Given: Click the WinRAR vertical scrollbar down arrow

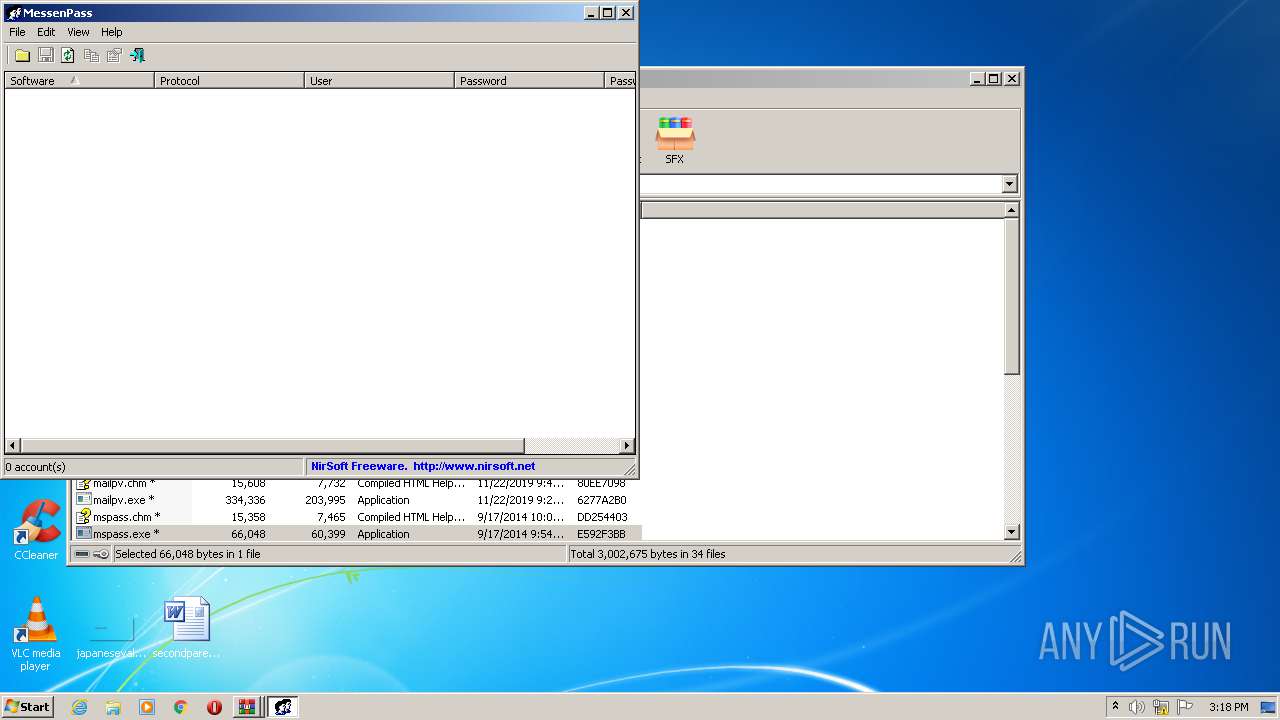Looking at the screenshot, I should coord(1011,533).
